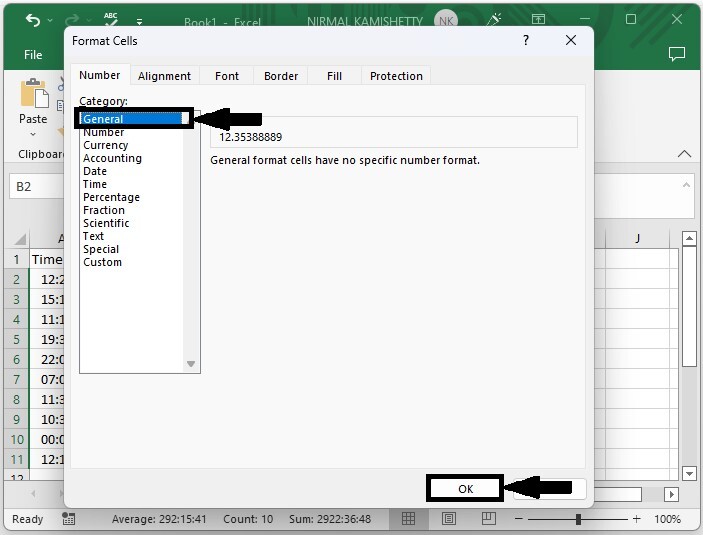The image size is (703, 535).
Task: Click the 100% zoom level
Action: coord(667,519)
